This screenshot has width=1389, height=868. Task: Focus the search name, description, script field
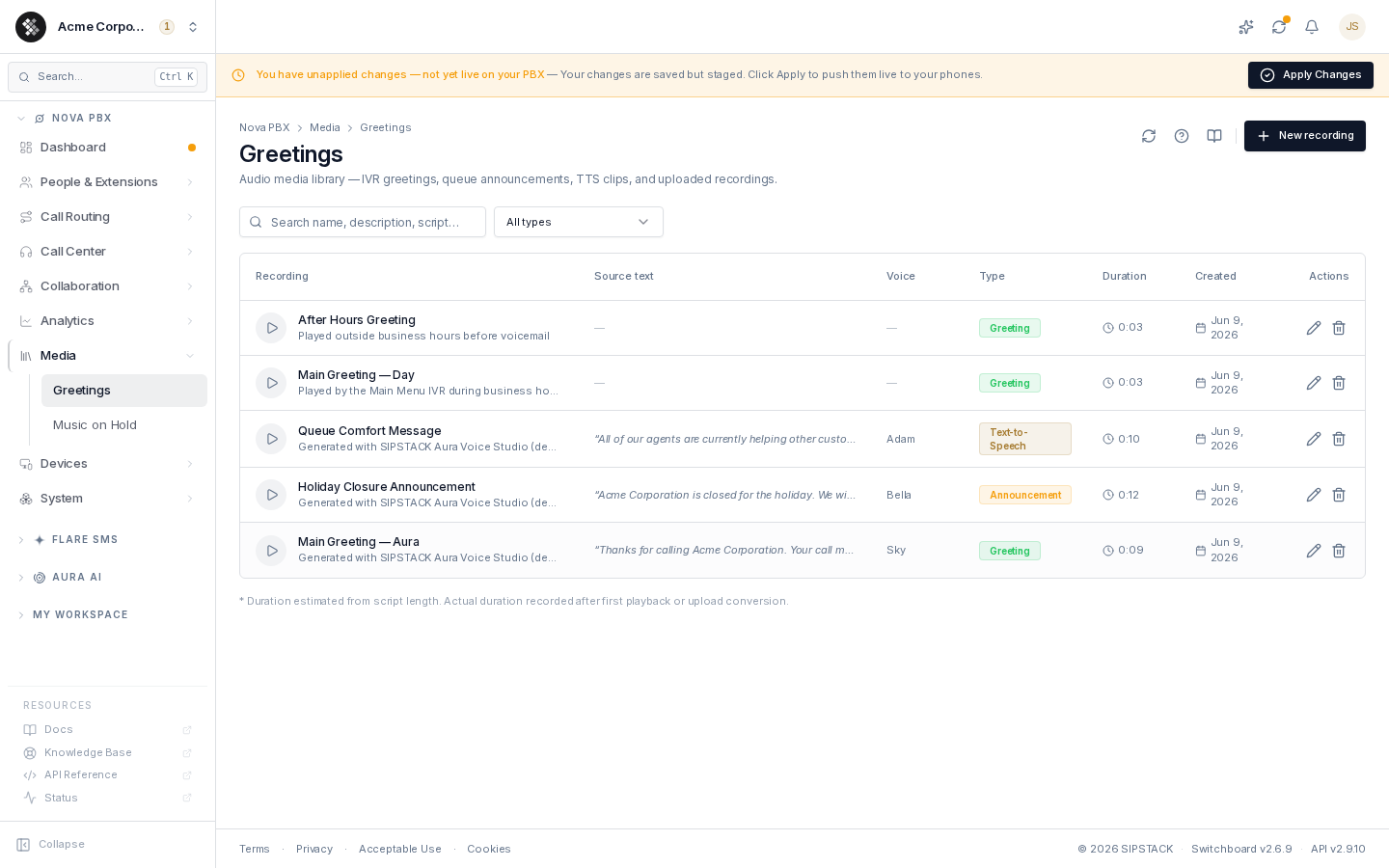click(x=363, y=222)
